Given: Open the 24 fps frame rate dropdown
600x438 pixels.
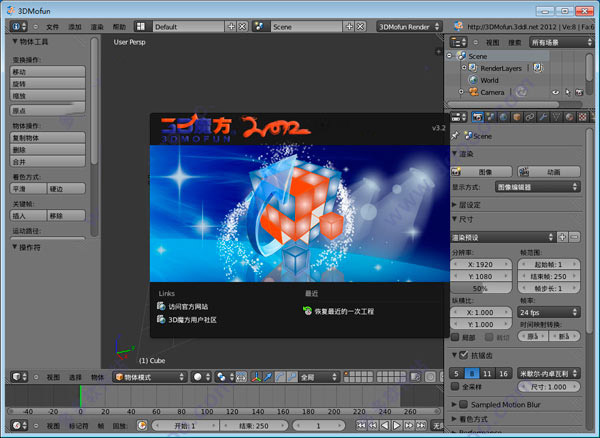Looking at the screenshot, I should [549, 312].
